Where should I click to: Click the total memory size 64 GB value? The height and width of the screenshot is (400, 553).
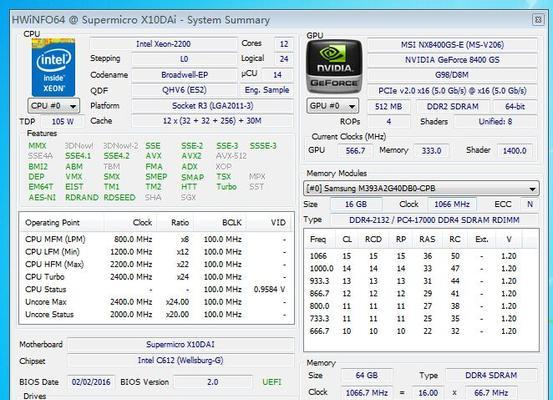tap(367, 375)
